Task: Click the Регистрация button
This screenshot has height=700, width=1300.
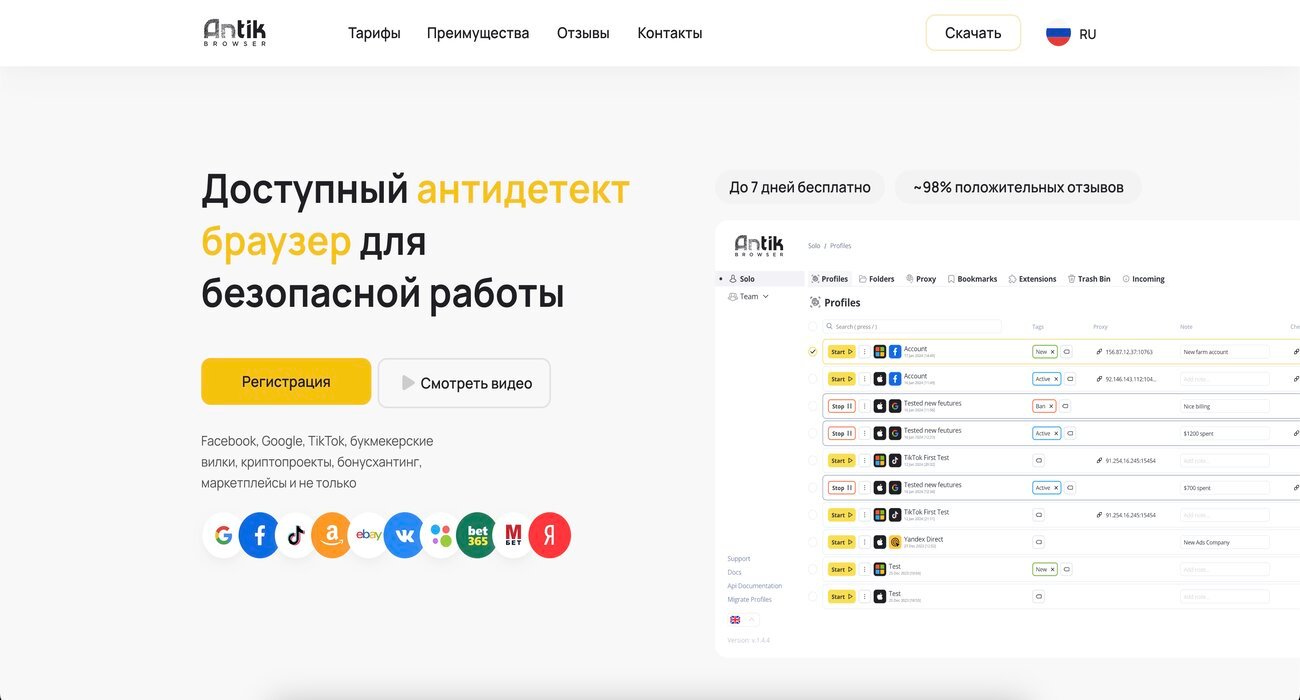Action: 286,381
